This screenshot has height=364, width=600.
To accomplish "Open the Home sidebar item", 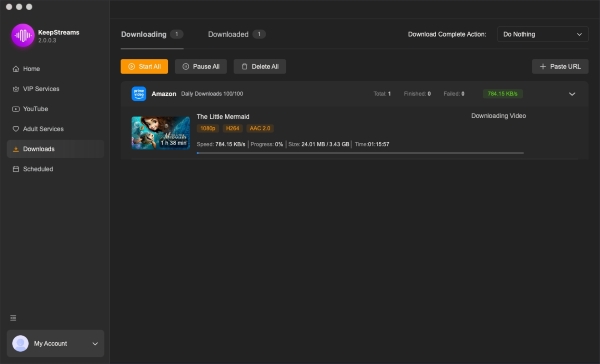I will 55,69.
